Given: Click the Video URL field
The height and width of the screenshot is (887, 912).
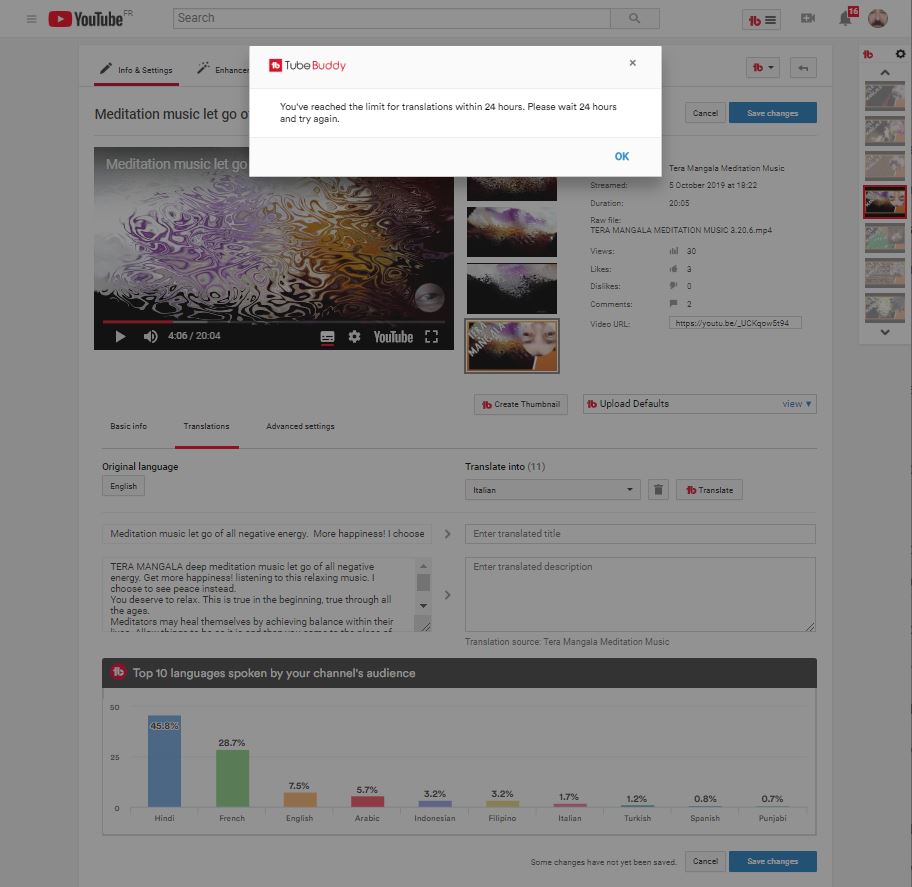Looking at the screenshot, I should coord(735,323).
